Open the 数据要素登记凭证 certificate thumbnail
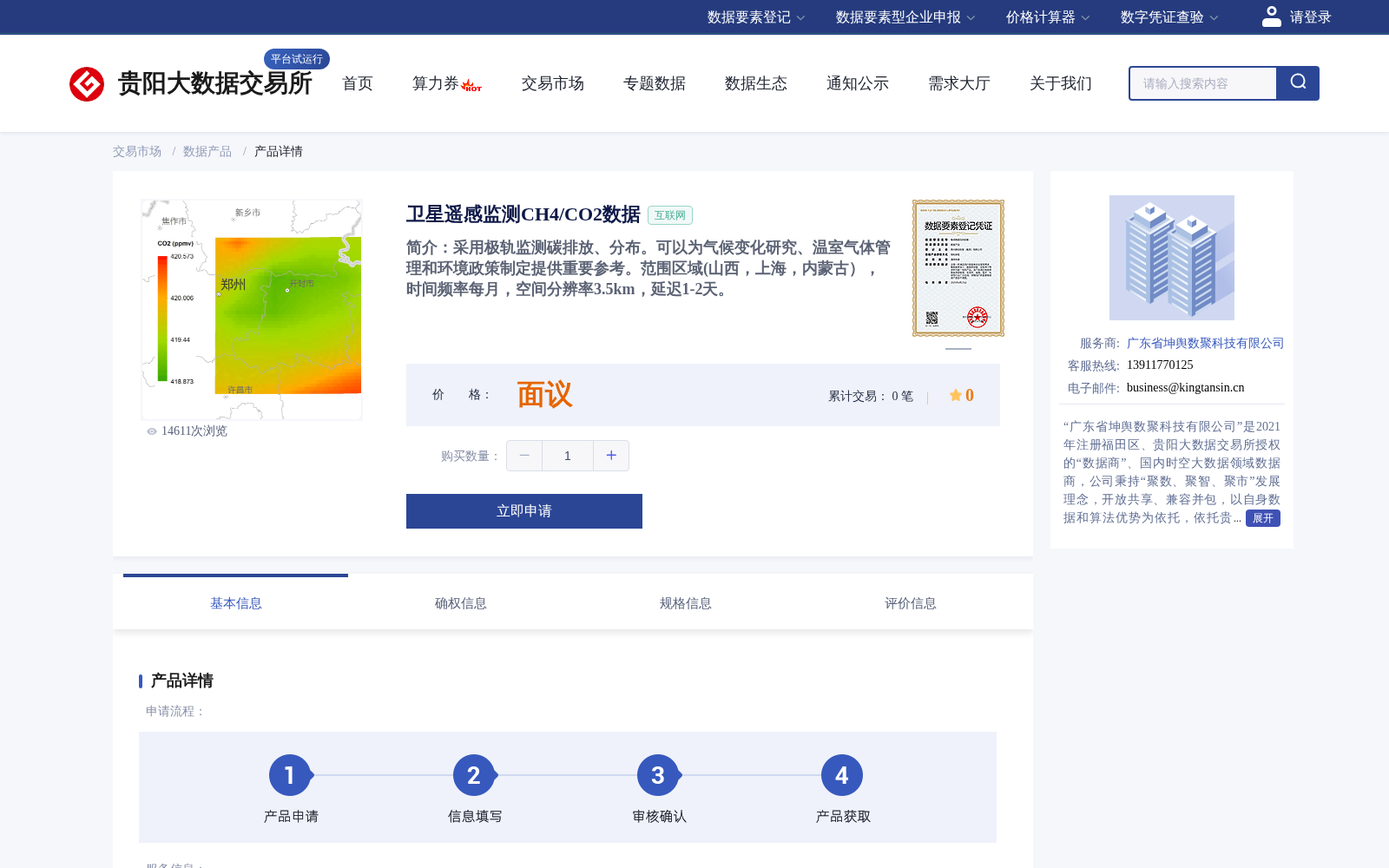 click(x=958, y=268)
